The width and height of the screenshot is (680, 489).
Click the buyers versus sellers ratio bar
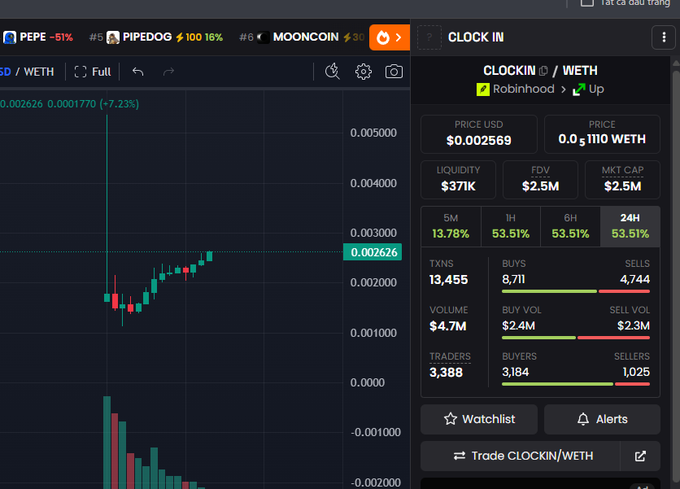[575, 384]
